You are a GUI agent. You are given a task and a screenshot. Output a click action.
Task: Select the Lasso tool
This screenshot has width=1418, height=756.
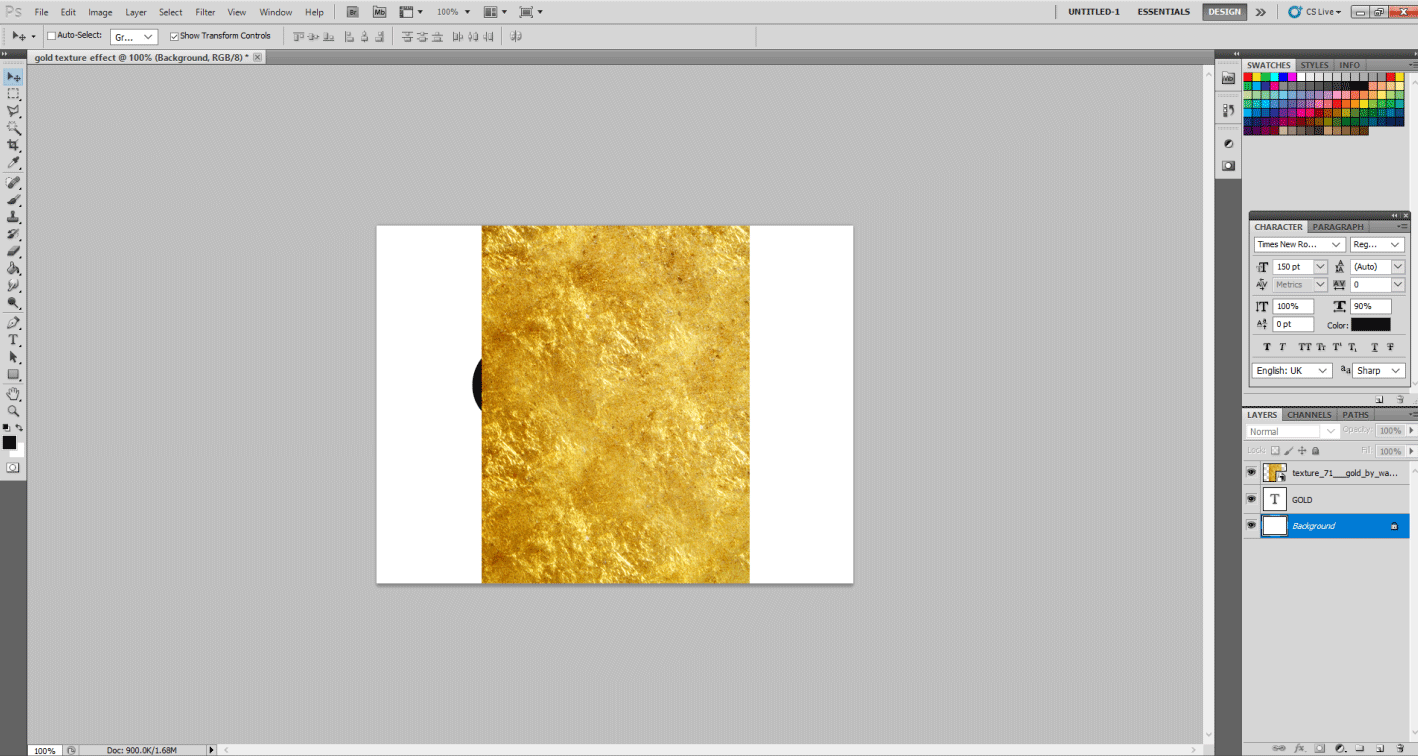coord(14,110)
